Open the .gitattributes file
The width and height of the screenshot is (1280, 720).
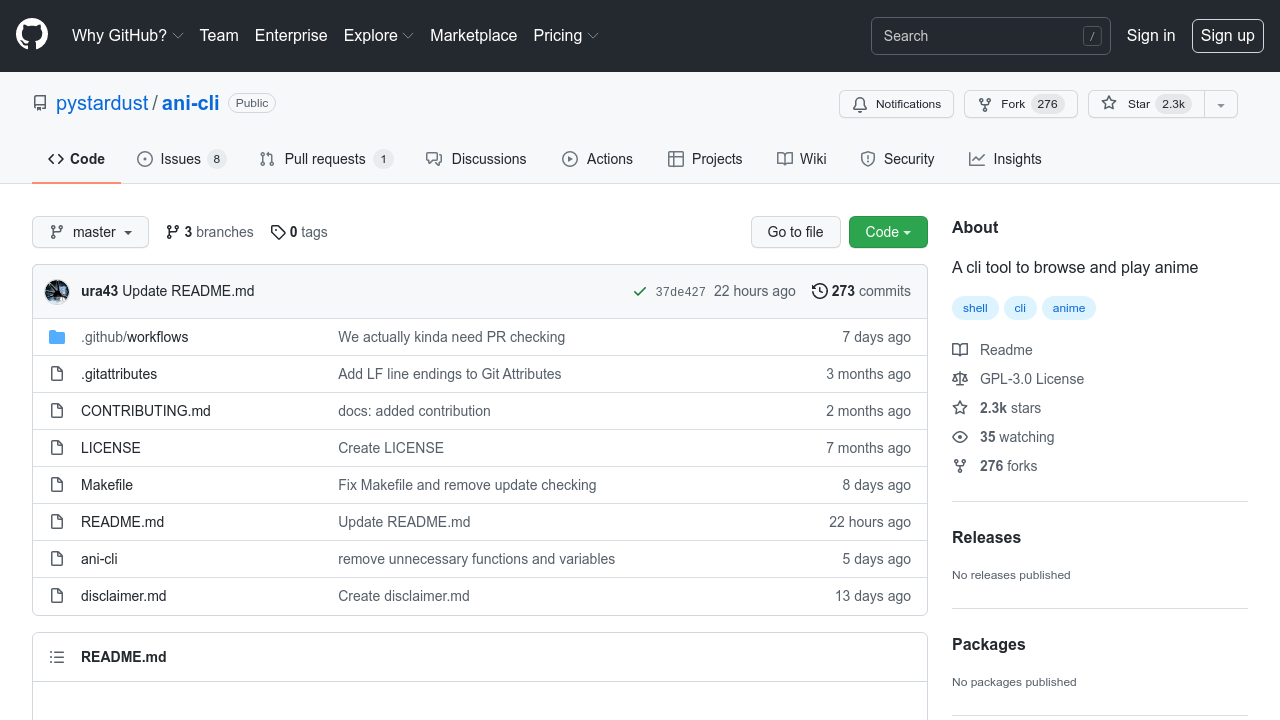pos(119,374)
